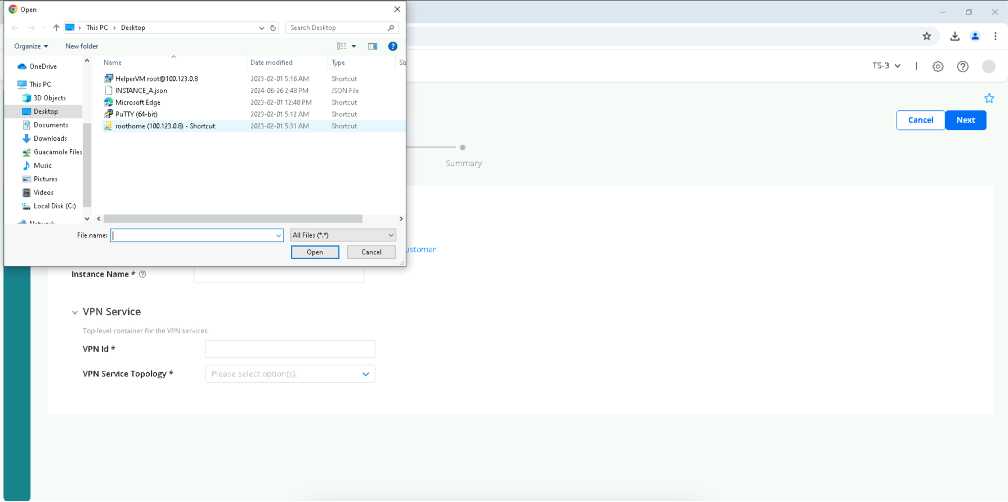Select the INSTANCE_A.json file
The width and height of the screenshot is (1008, 502).
pyautogui.click(x=141, y=91)
